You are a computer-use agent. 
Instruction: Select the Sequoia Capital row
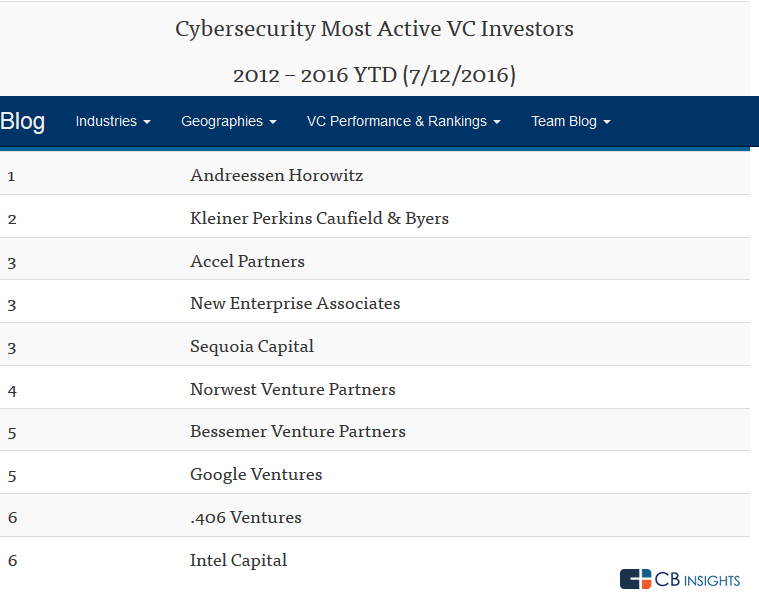tap(252, 346)
